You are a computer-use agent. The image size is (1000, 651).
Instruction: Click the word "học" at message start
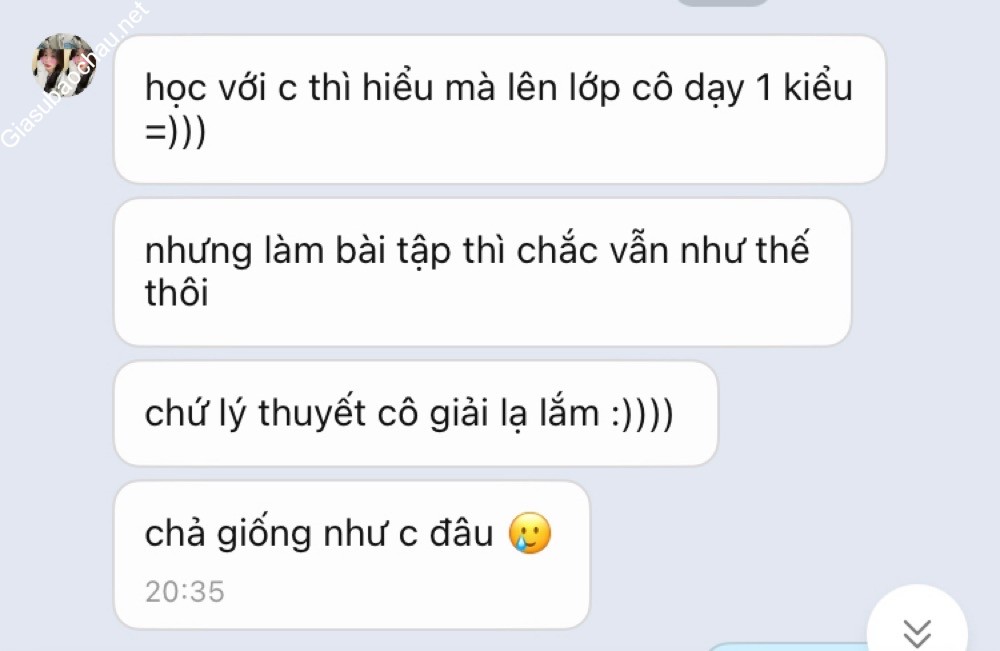pos(176,89)
